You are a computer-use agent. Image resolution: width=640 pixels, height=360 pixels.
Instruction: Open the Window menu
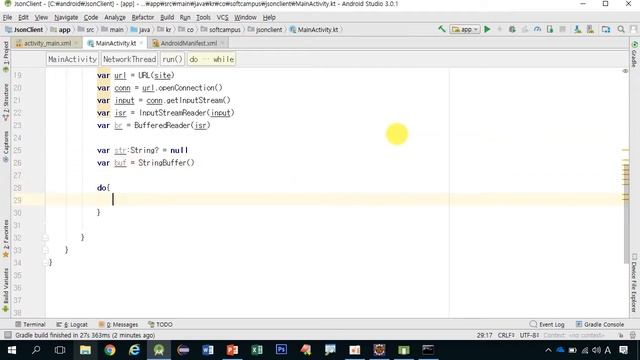pyautogui.click(x=245, y=17)
